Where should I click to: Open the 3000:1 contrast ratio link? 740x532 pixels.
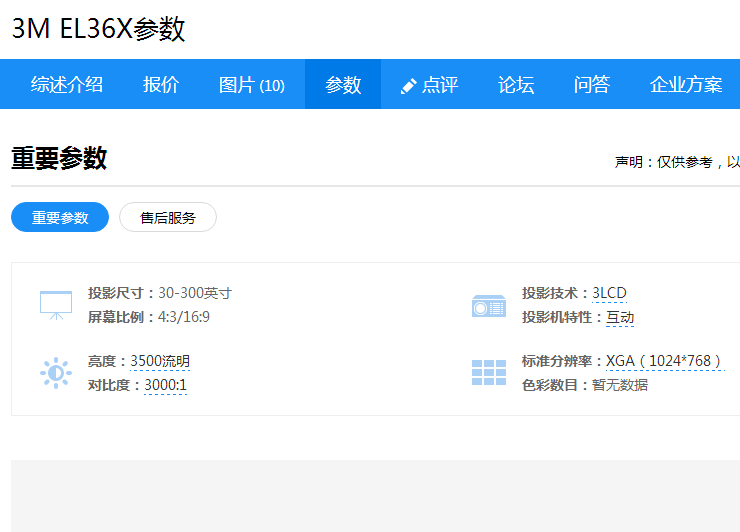pos(165,385)
